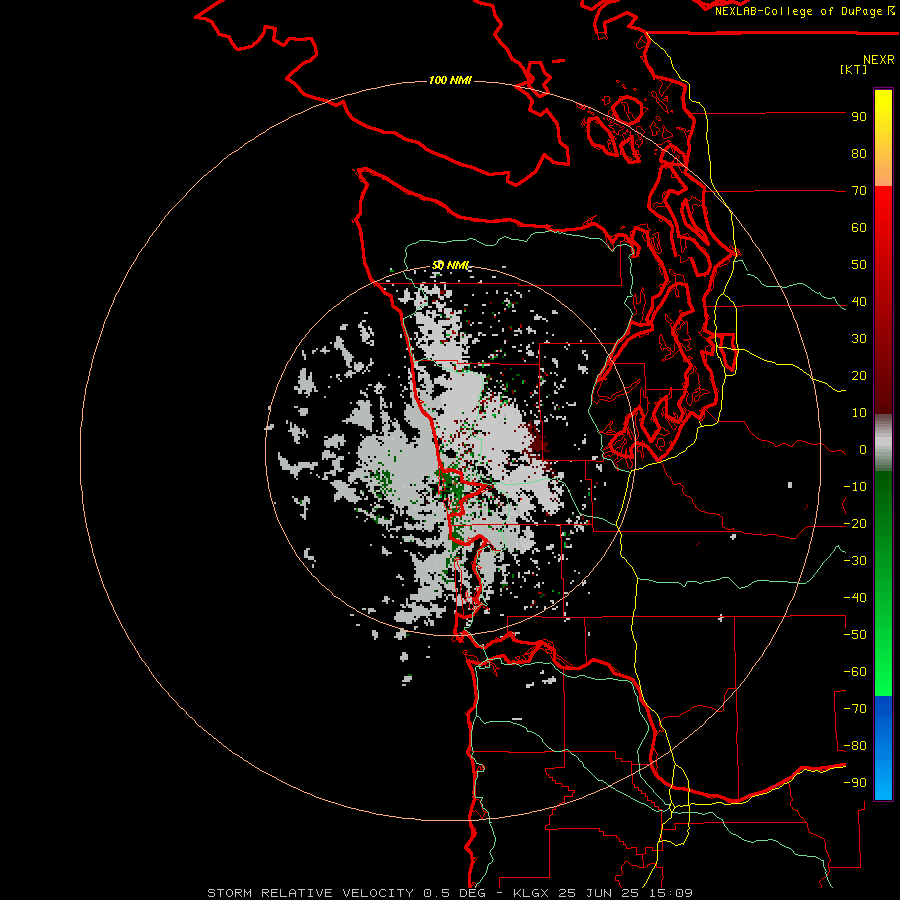Image resolution: width=900 pixels, height=900 pixels.
Task: Click the -70 value on velocity scale
Action: (x=855, y=709)
